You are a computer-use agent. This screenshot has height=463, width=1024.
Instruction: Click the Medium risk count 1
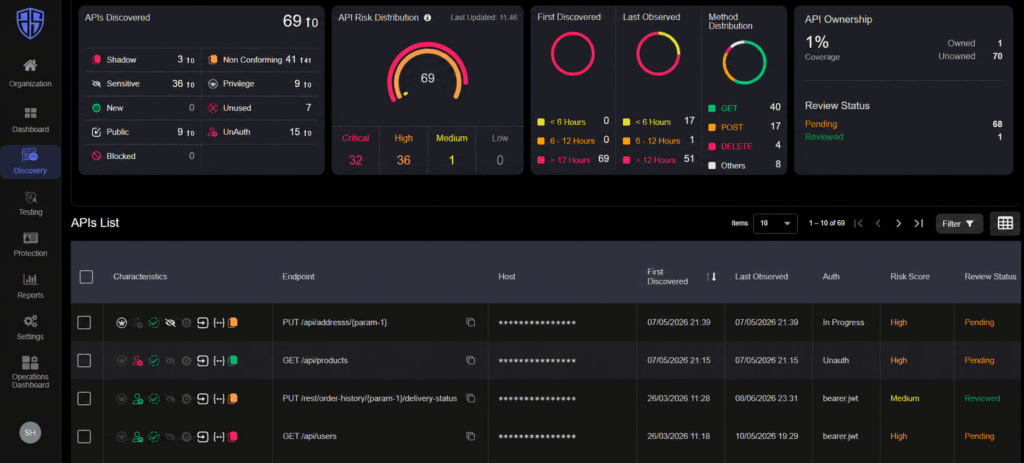click(451, 160)
